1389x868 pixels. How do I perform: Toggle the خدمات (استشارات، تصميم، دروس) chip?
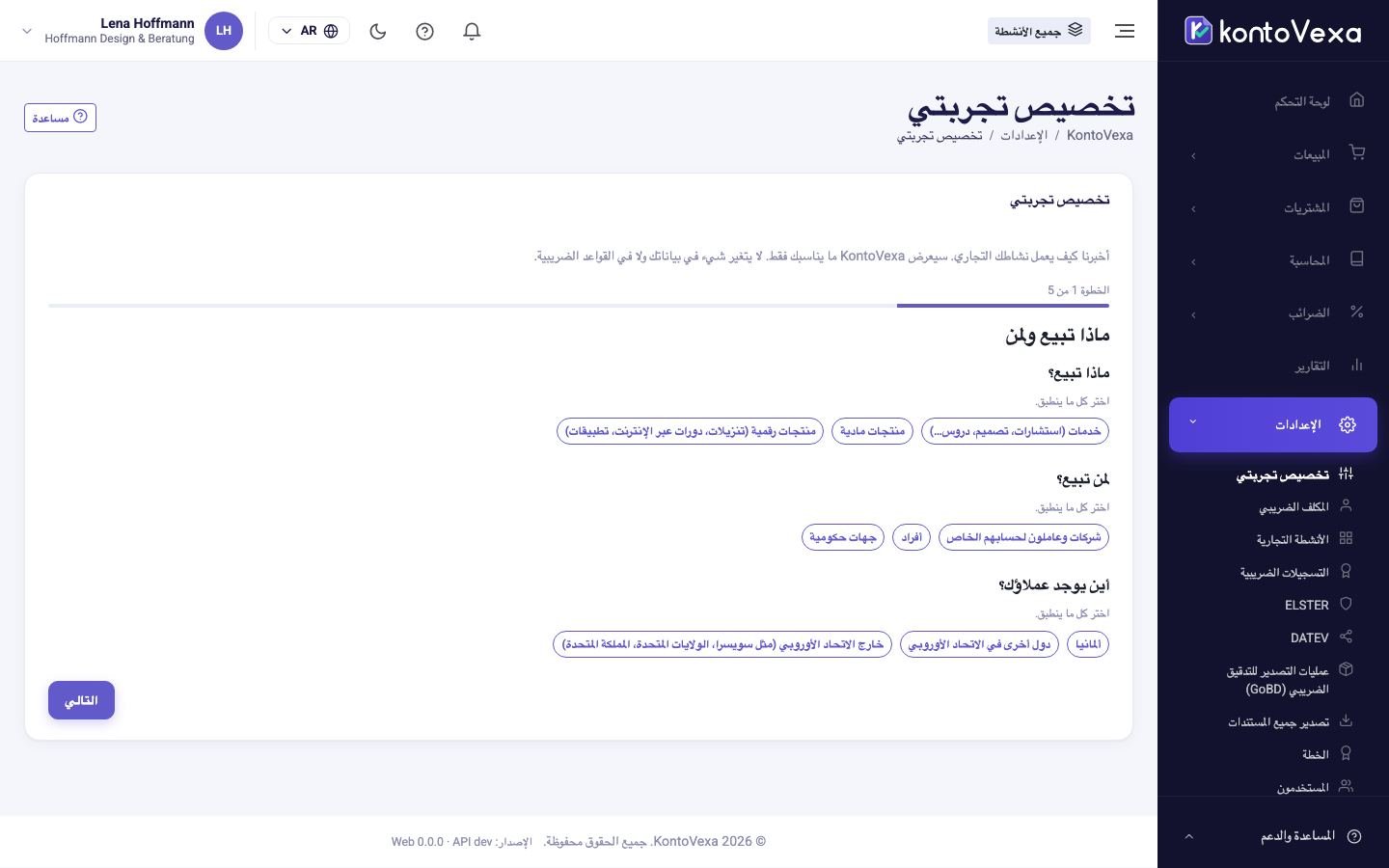click(1015, 431)
